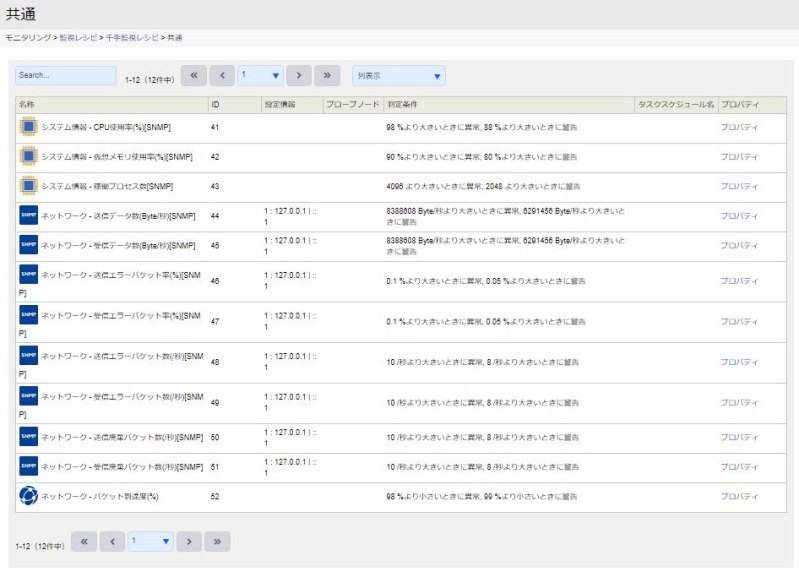Click the SNMP icon for ID 49 row

click(29, 396)
